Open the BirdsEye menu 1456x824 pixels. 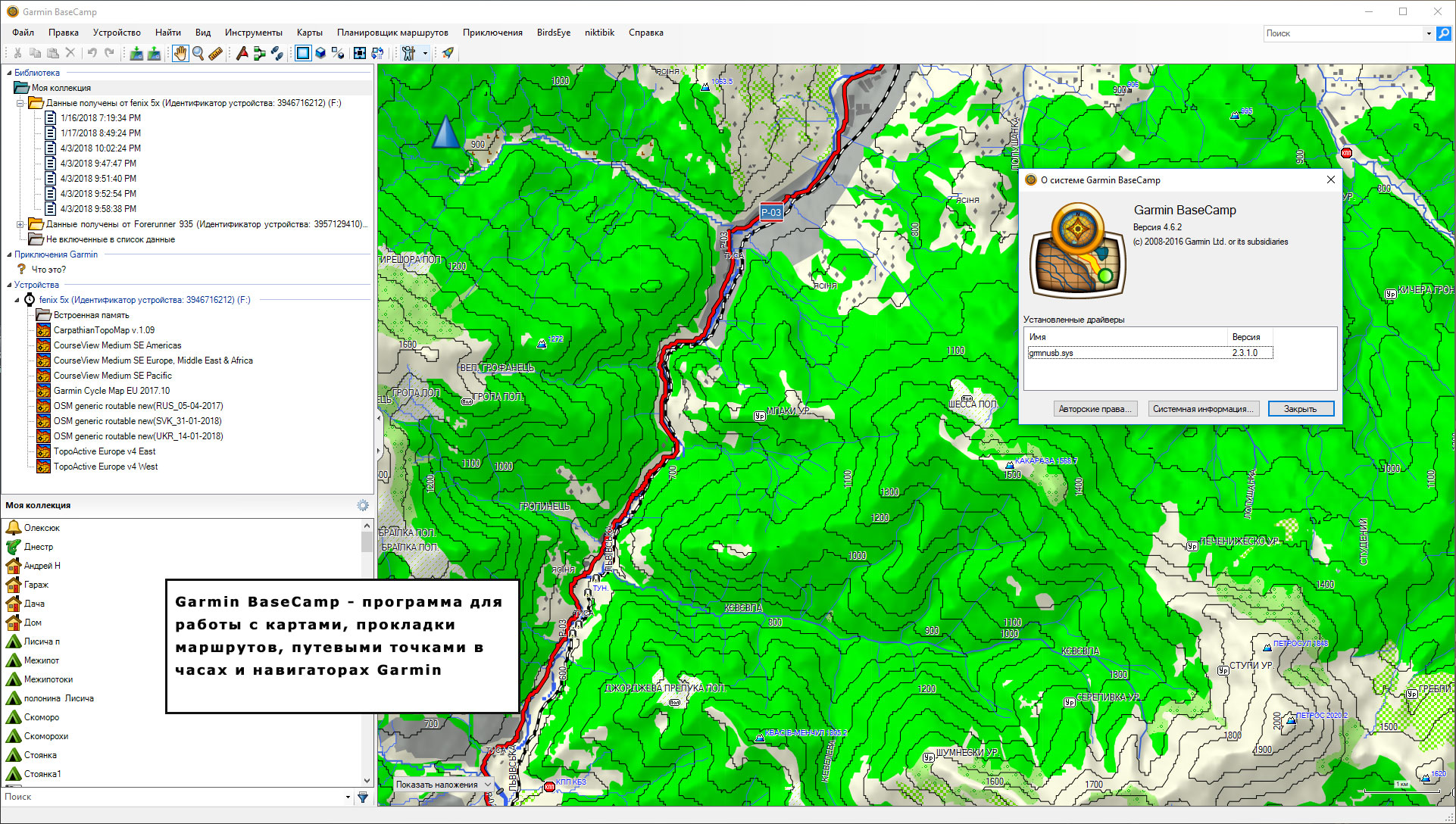(x=553, y=33)
